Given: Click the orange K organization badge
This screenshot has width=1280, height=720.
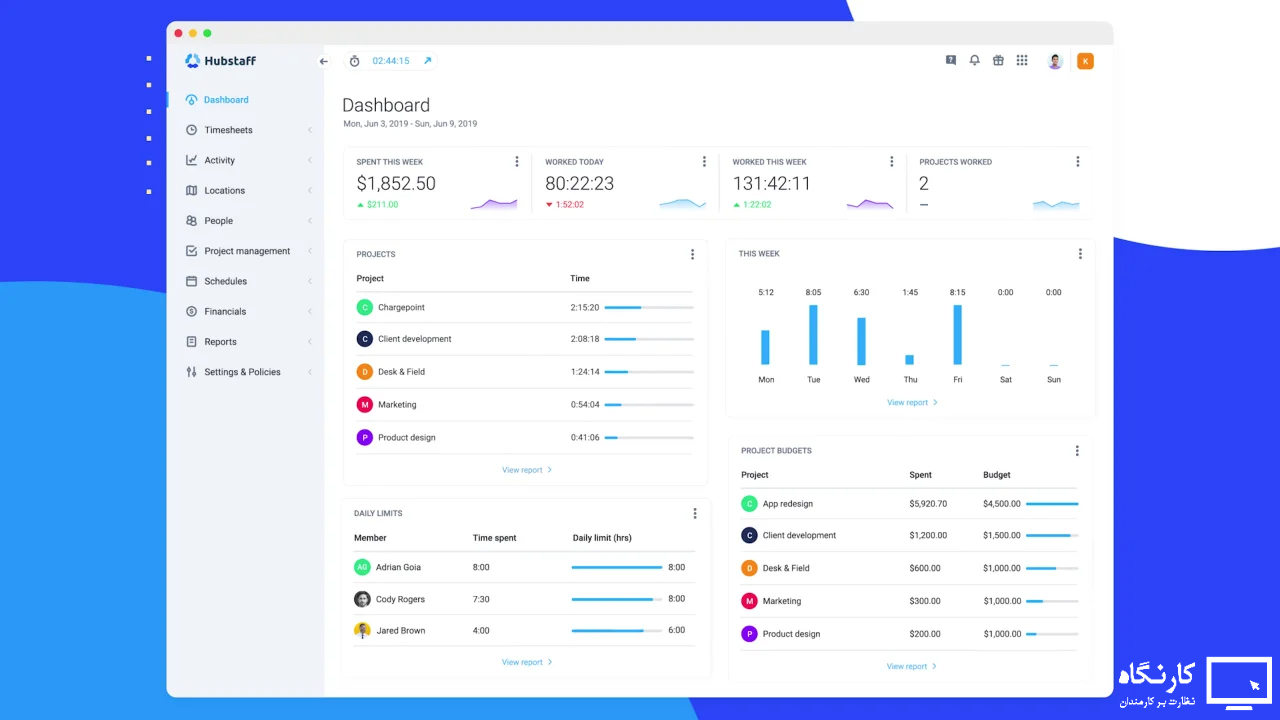Looking at the screenshot, I should 1085,61.
